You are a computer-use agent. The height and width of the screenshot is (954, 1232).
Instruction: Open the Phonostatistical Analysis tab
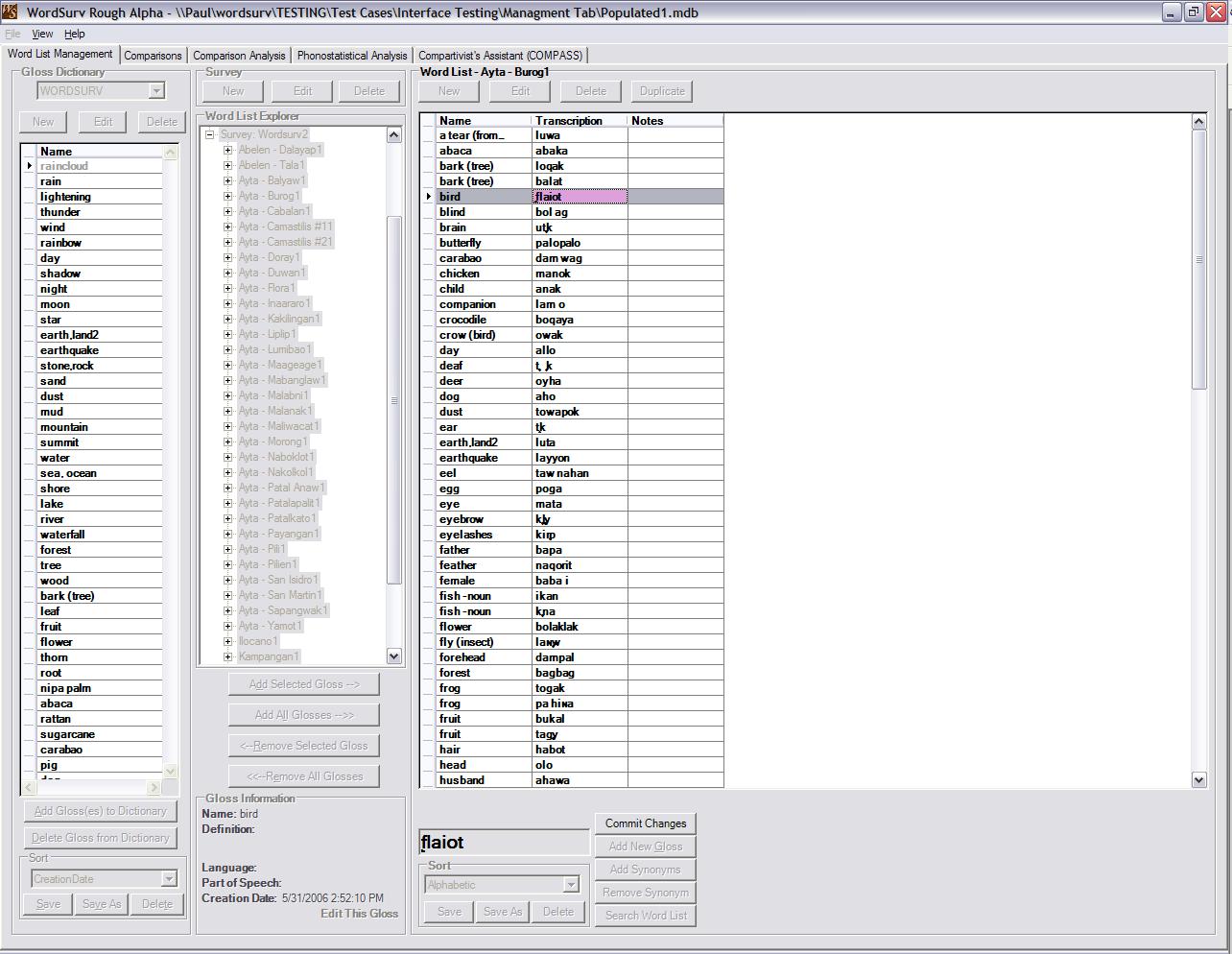click(352, 56)
